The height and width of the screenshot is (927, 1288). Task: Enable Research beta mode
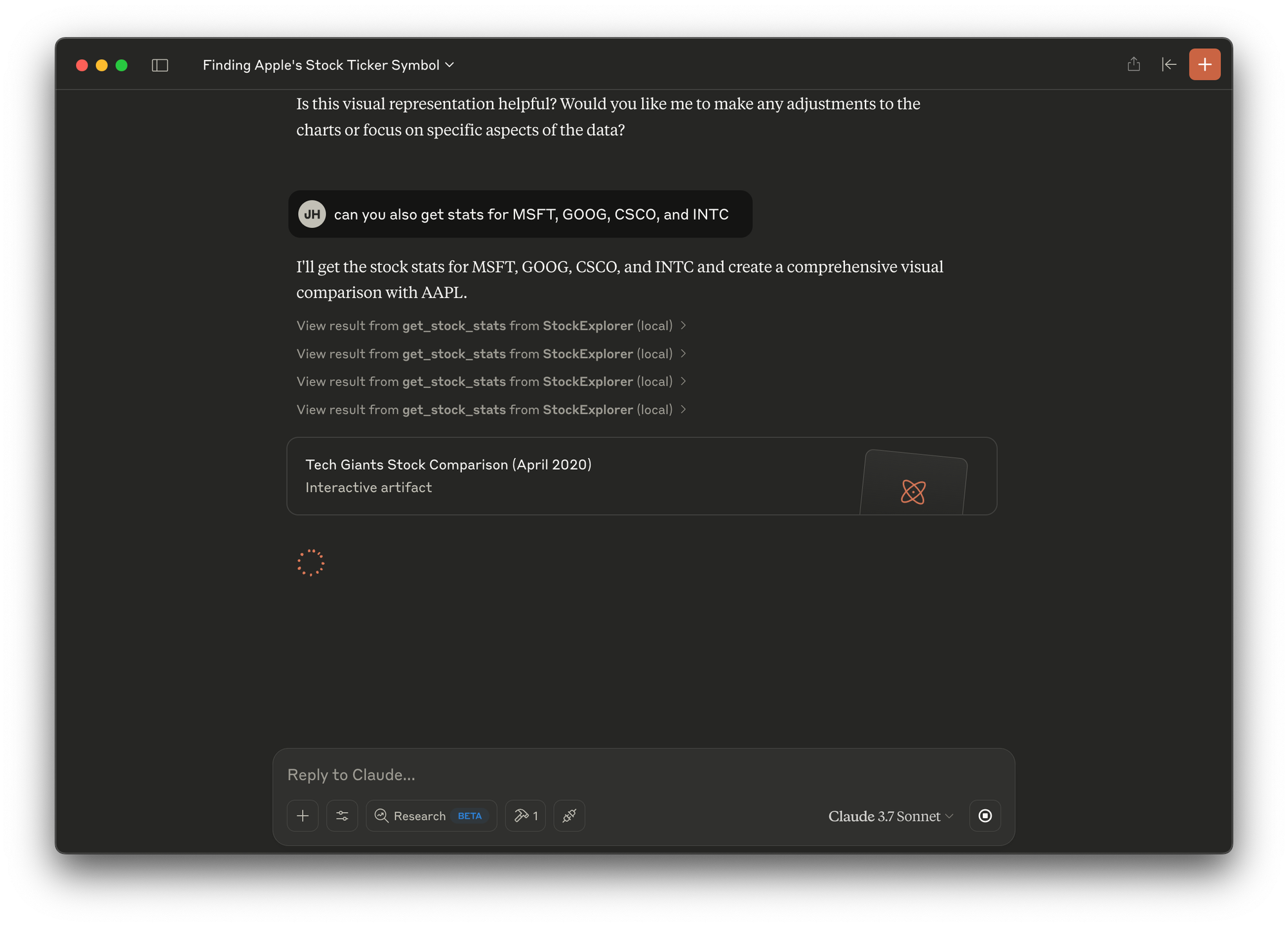431,816
